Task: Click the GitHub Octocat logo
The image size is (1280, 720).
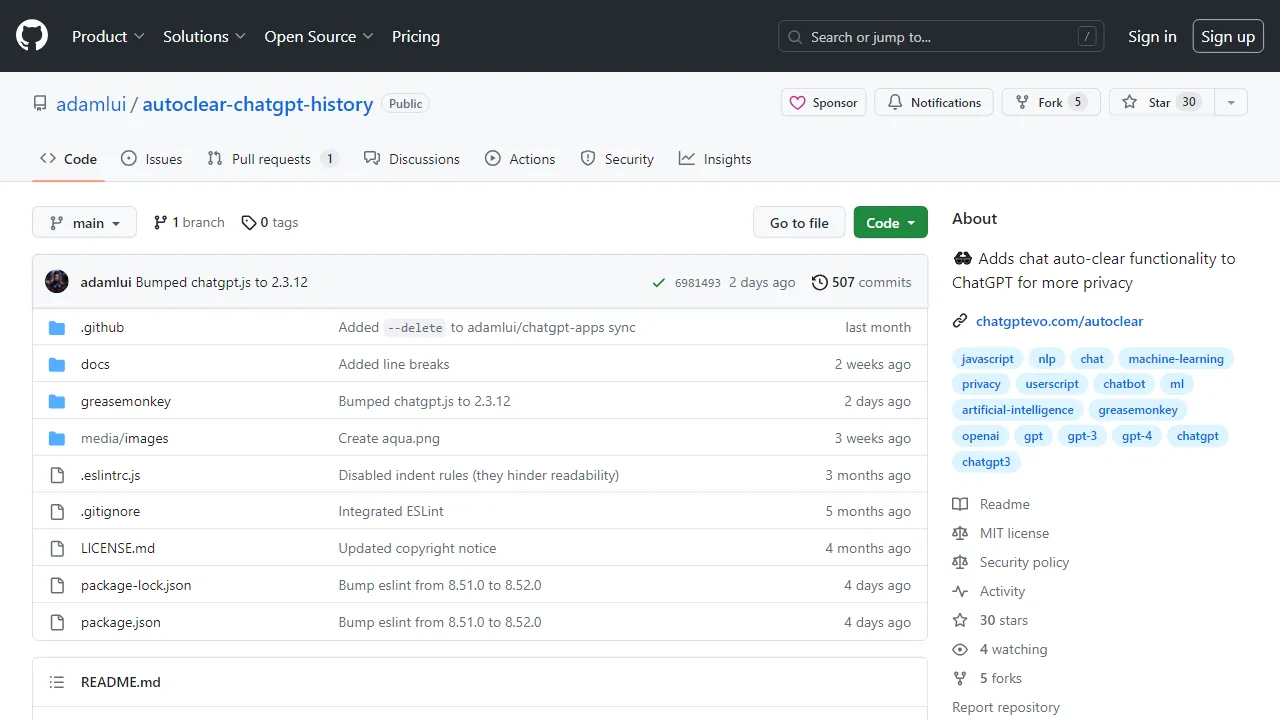Action: (32, 36)
